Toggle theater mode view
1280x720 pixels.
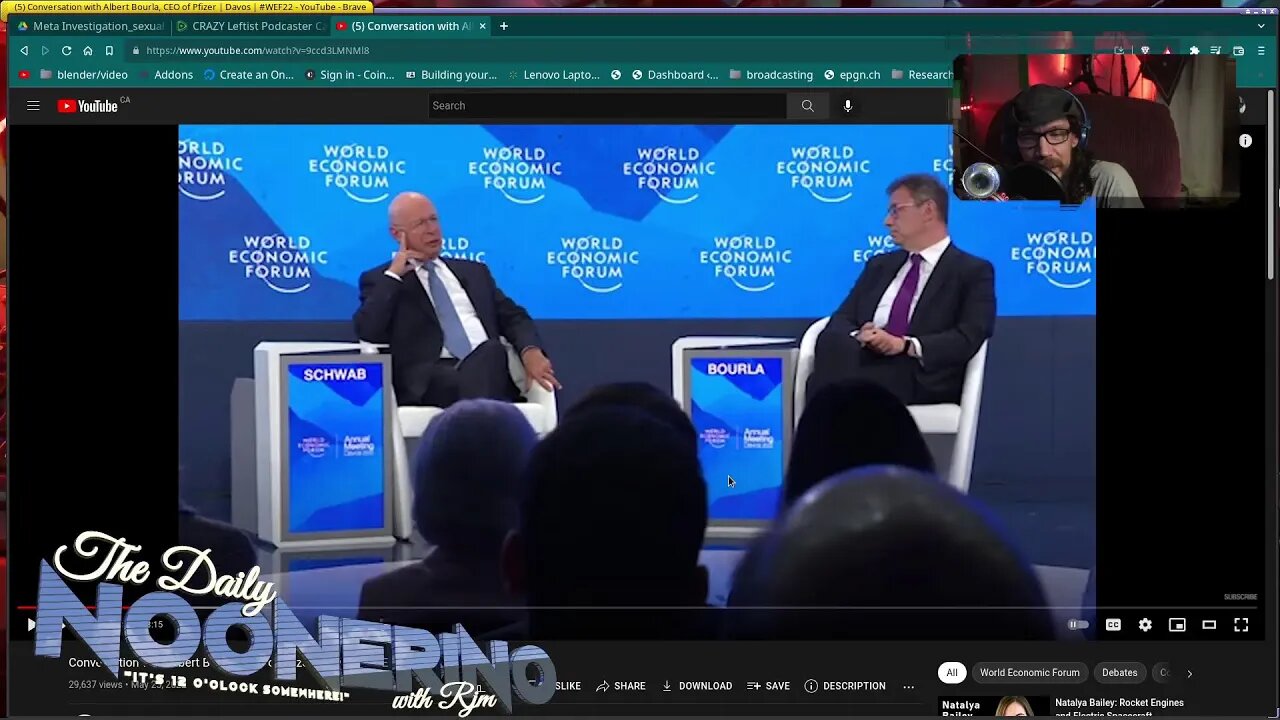pos(1209,625)
